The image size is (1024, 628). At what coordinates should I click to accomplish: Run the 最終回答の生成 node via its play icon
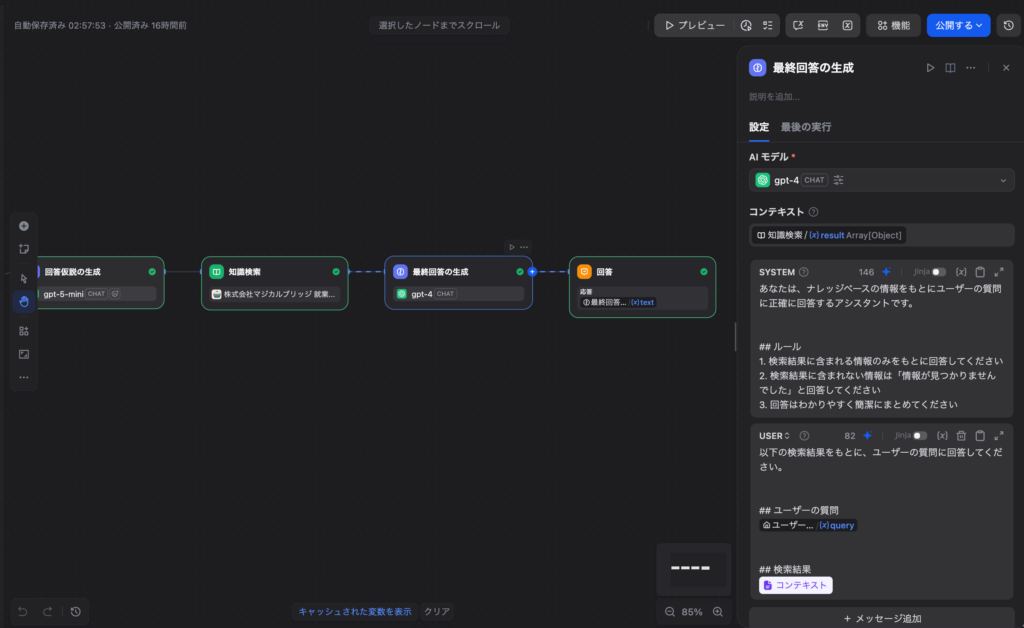510,246
